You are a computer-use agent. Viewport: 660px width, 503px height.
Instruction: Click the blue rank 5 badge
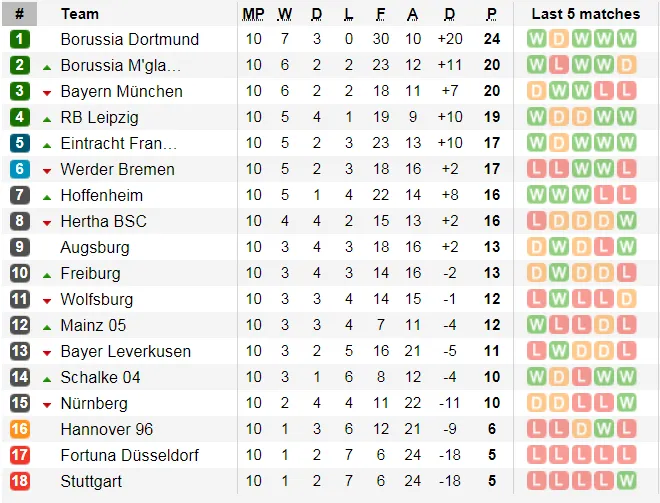point(20,144)
